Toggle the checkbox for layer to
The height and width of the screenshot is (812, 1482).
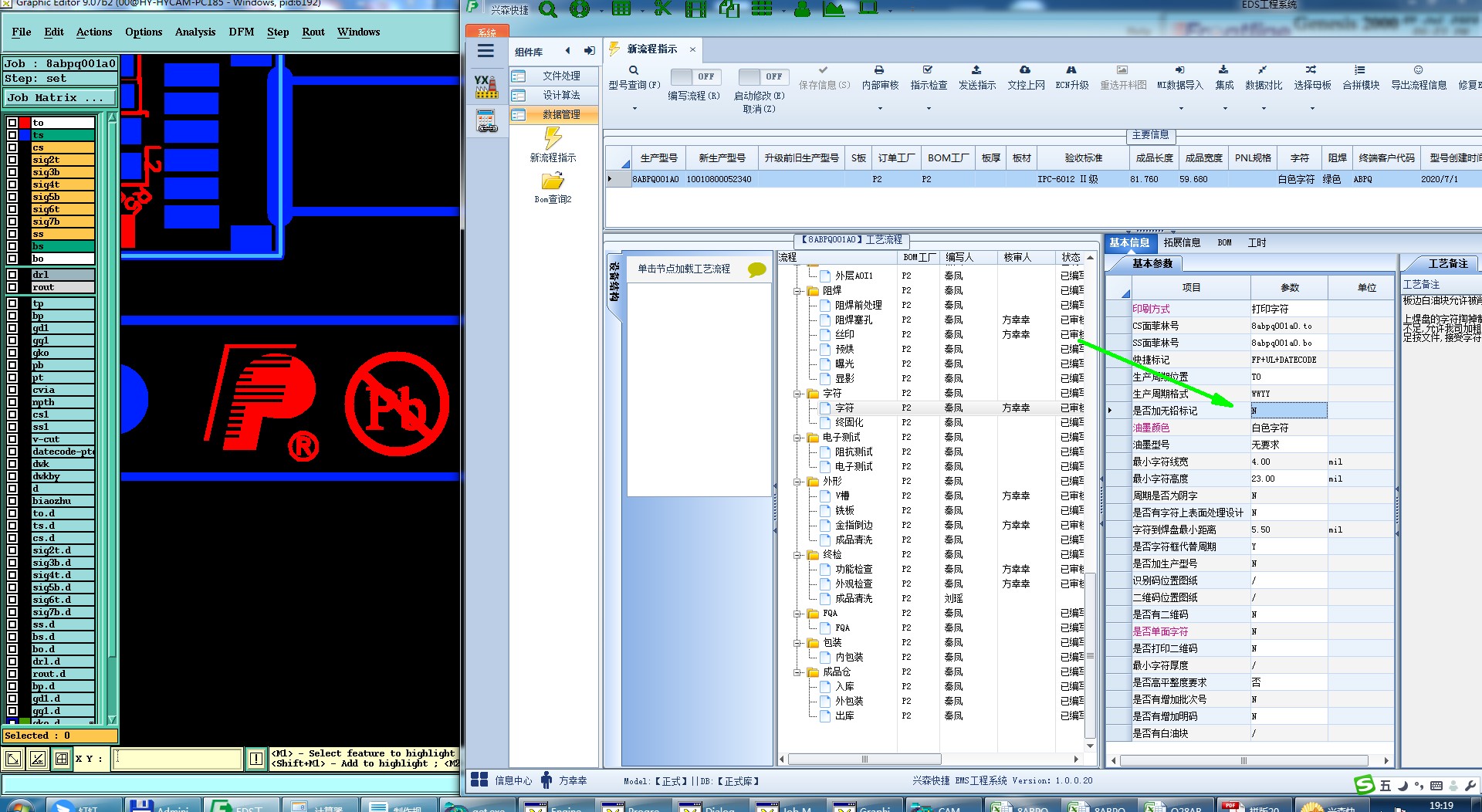tap(12, 123)
